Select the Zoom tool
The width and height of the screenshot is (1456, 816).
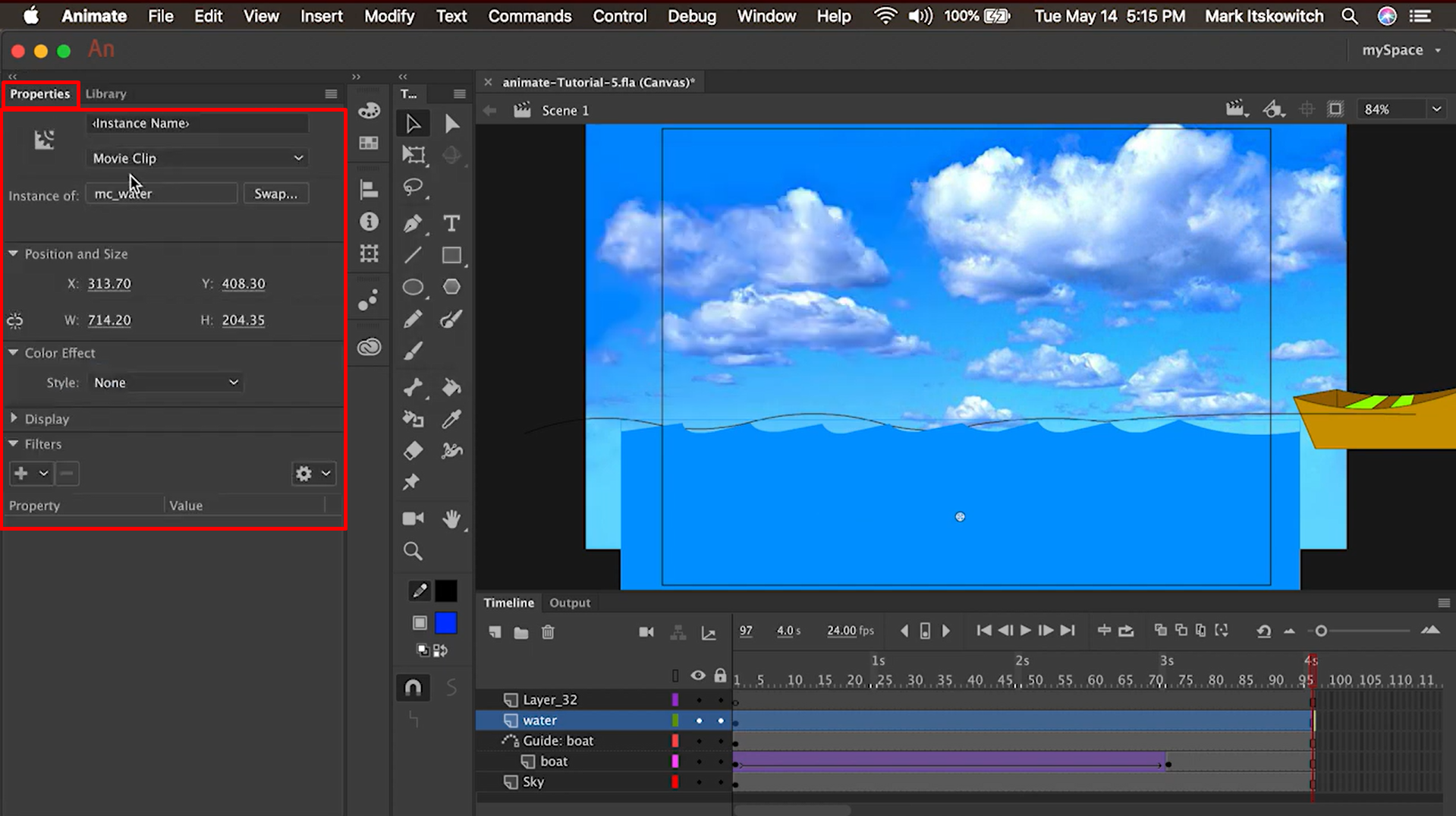coord(413,552)
